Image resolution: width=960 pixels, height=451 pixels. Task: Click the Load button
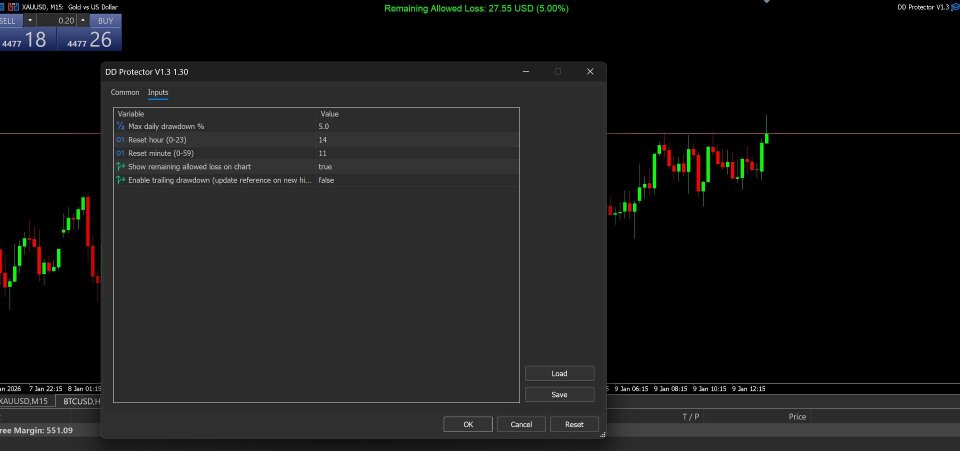tap(560, 373)
